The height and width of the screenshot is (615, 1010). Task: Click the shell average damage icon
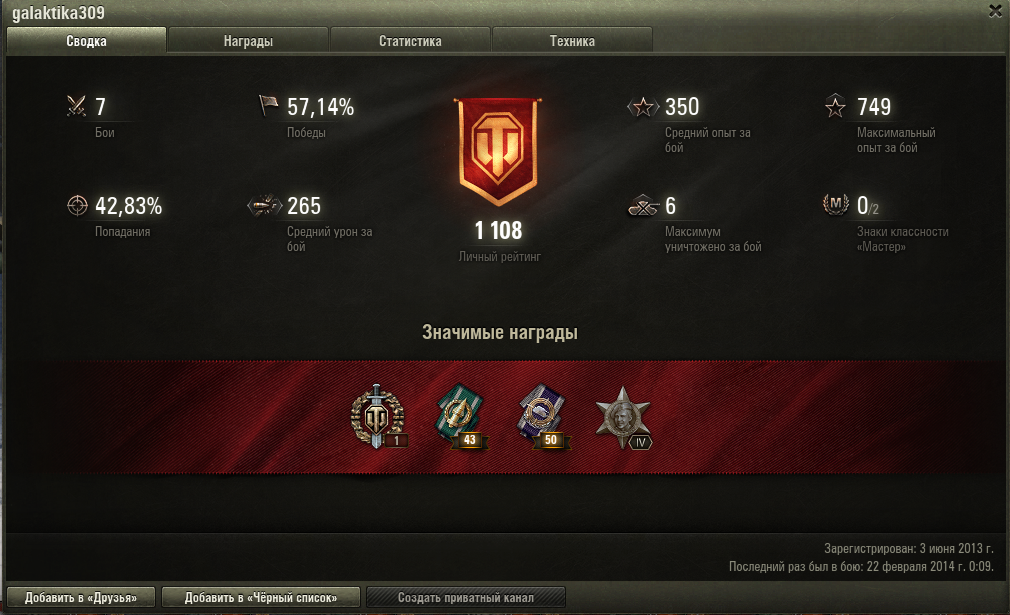point(265,206)
